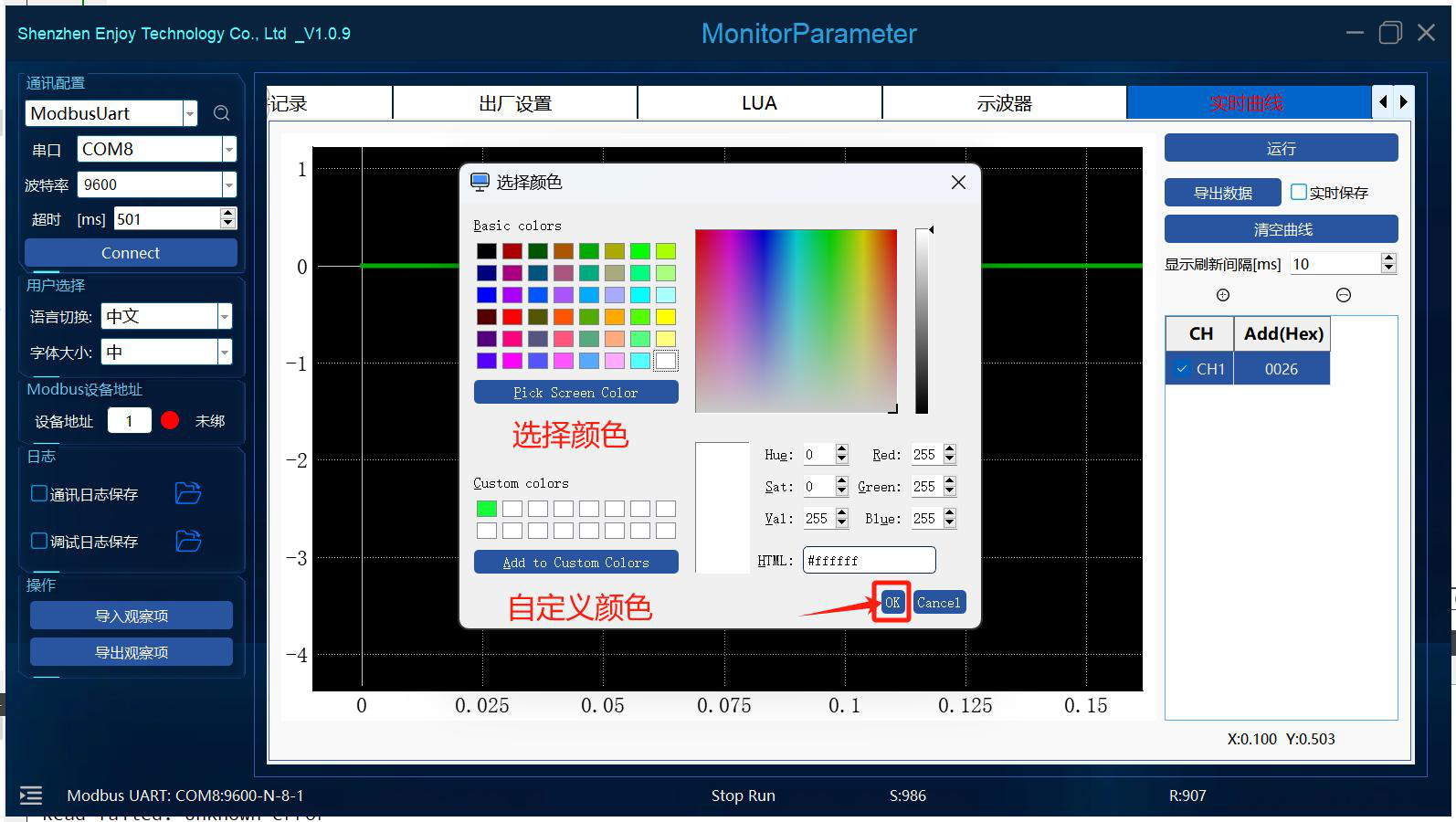The height and width of the screenshot is (822, 1456).
Task: Open the debug log folder icon
Action: (188, 541)
